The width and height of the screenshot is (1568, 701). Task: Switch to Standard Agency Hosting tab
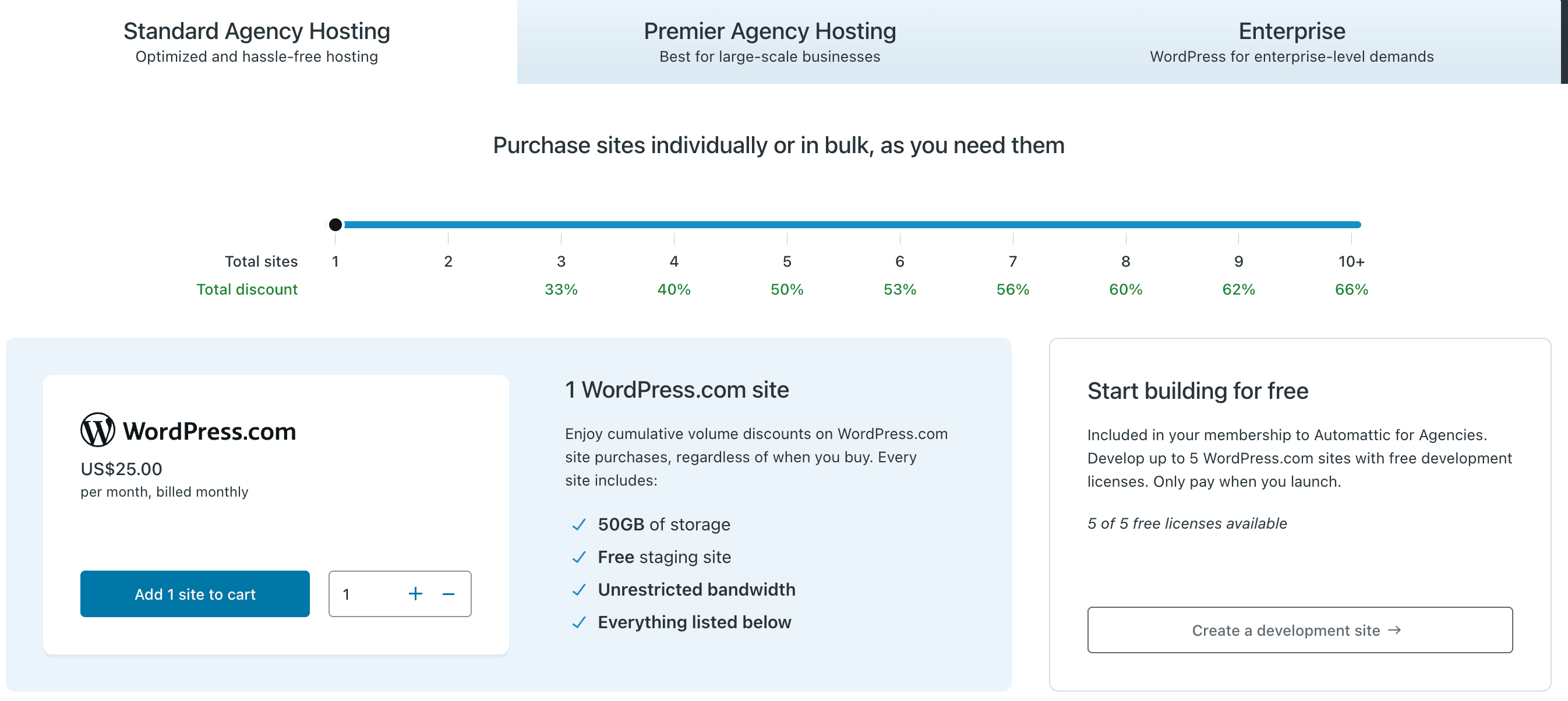pyautogui.click(x=257, y=41)
